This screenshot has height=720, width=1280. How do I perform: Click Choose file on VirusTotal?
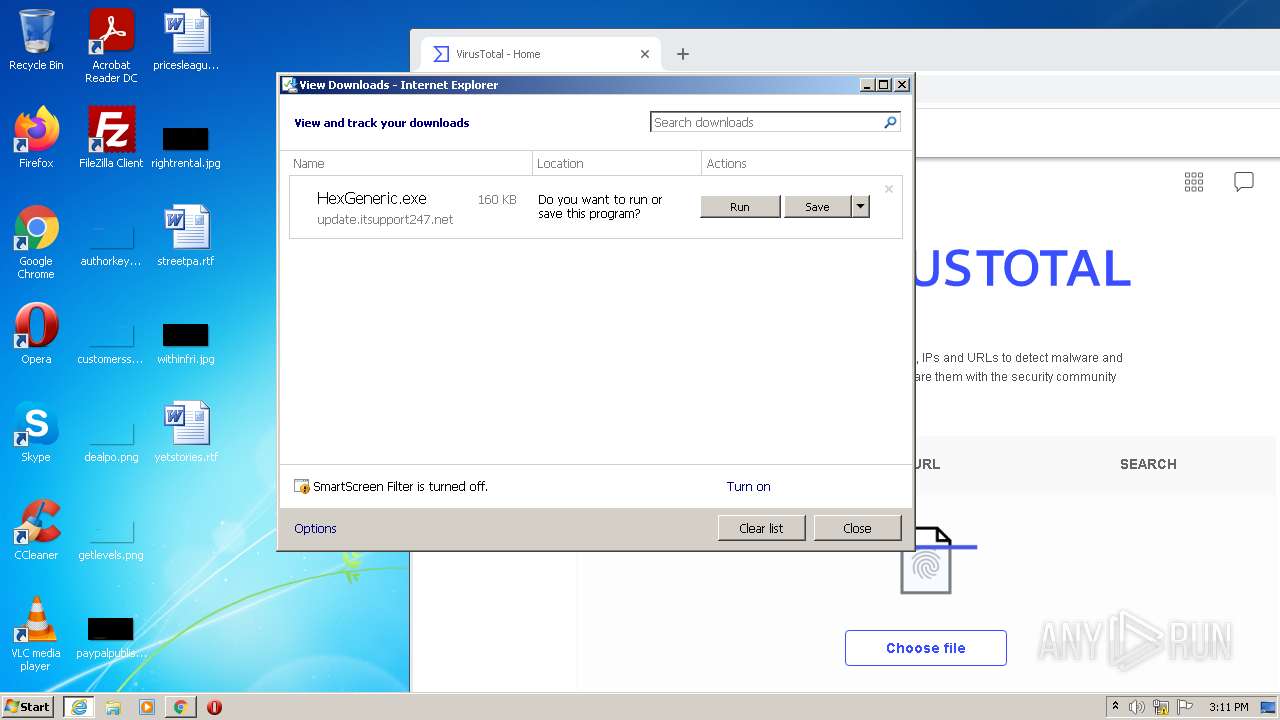tap(926, 648)
